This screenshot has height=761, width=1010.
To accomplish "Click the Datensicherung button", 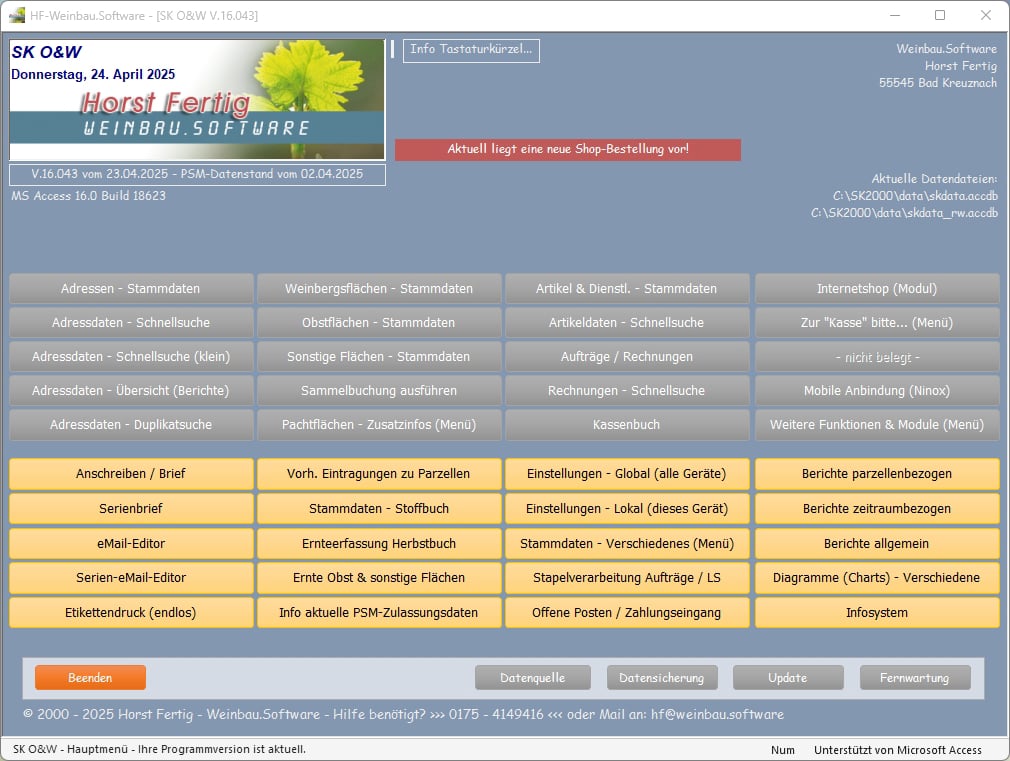I will [661, 678].
